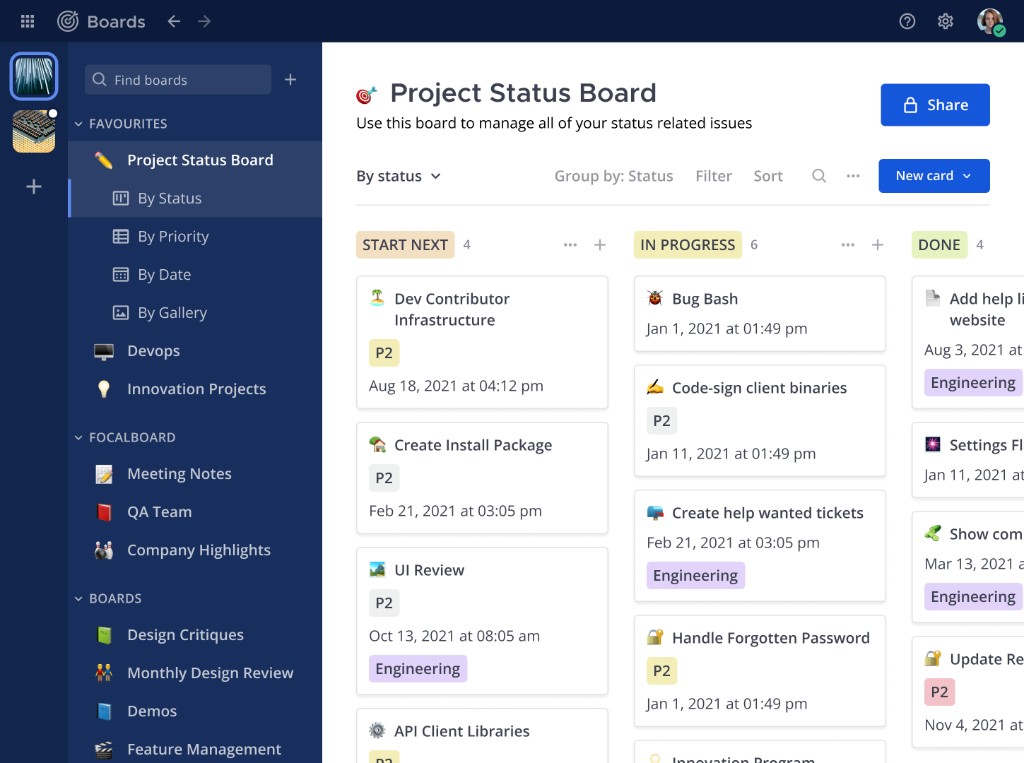Switch to the By Date view
Screen dimensions: 1024x763
(x=195, y=274)
